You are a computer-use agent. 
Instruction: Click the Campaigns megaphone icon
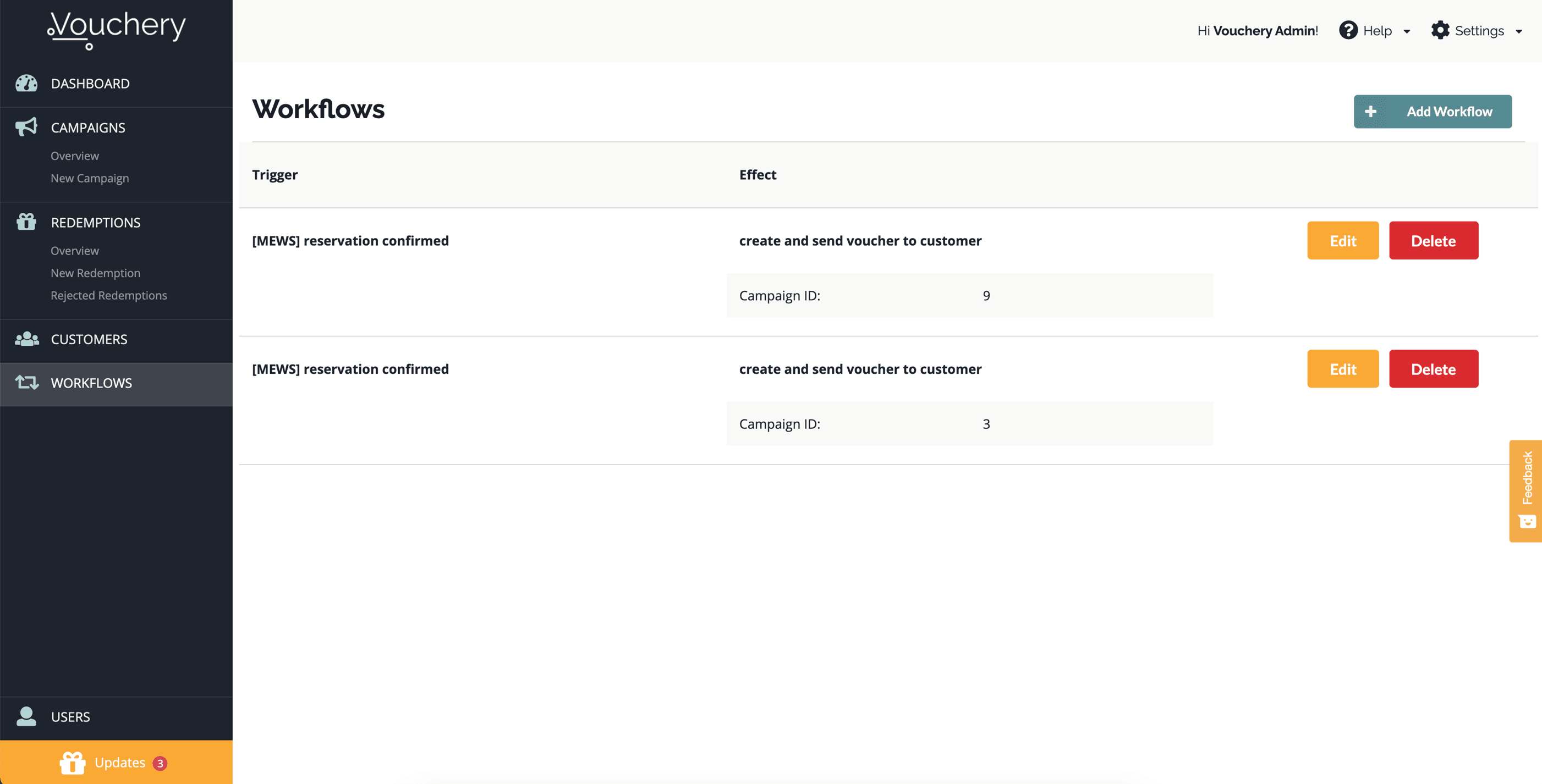click(26, 127)
